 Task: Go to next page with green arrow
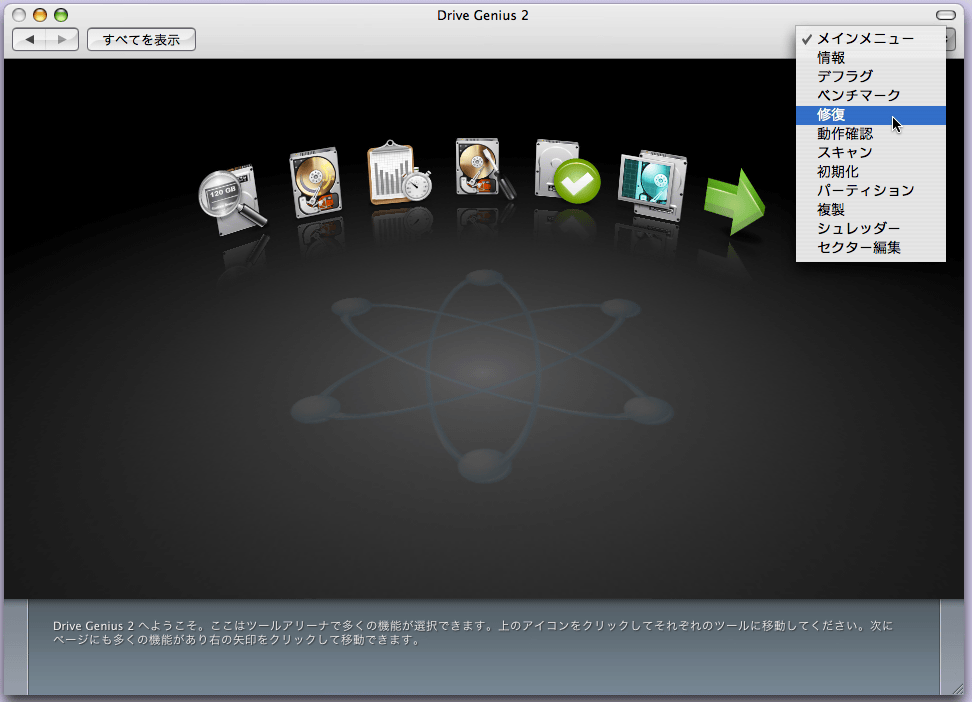(x=735, y=202)
